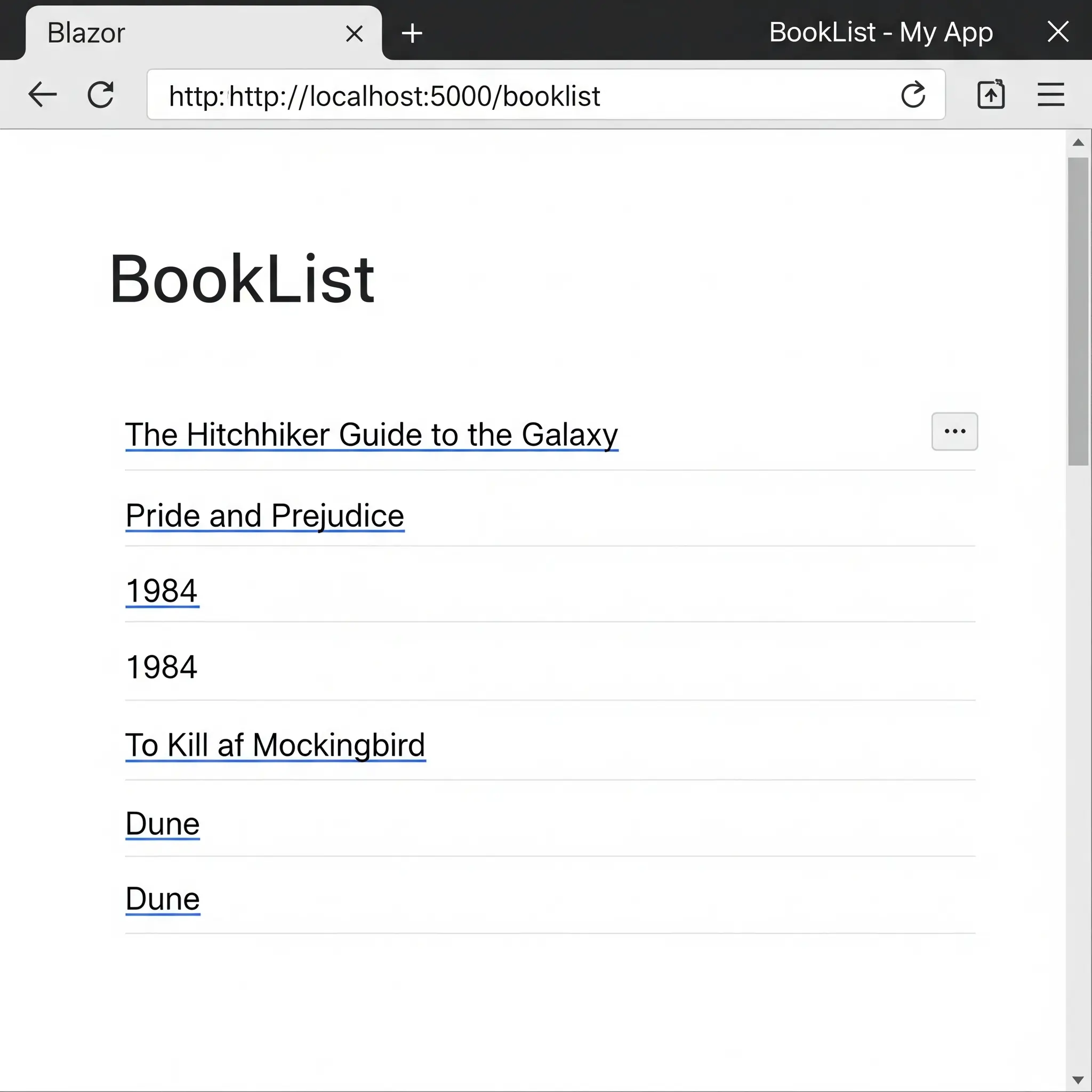1092x1092 pixels.
Task: Close the Blazor tab with its X icon
Action: pos(355,34)
